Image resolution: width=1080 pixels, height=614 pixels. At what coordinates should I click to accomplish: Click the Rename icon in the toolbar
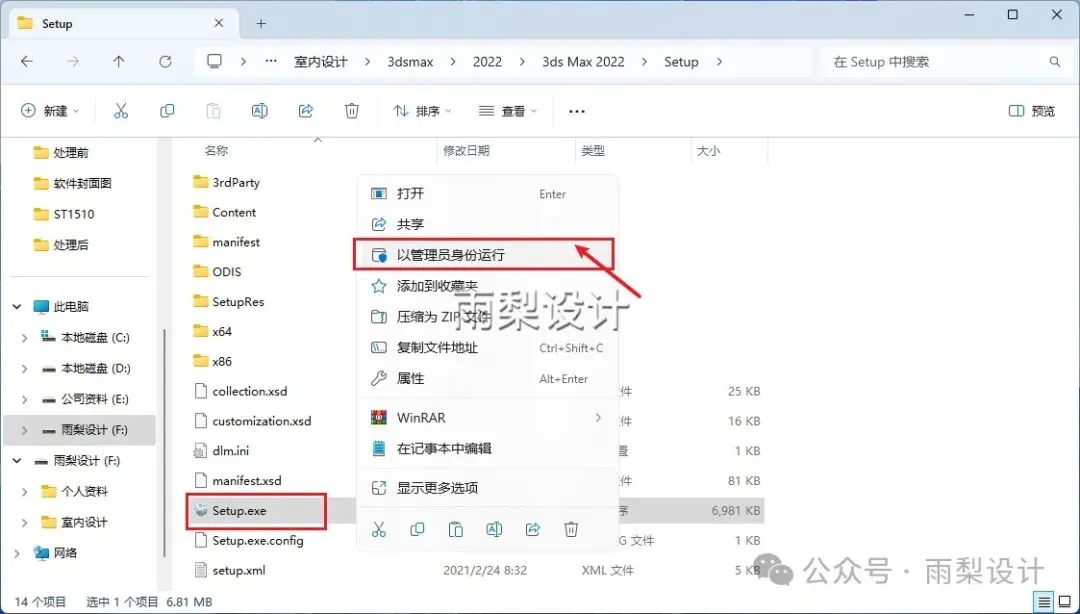[260, 111]
